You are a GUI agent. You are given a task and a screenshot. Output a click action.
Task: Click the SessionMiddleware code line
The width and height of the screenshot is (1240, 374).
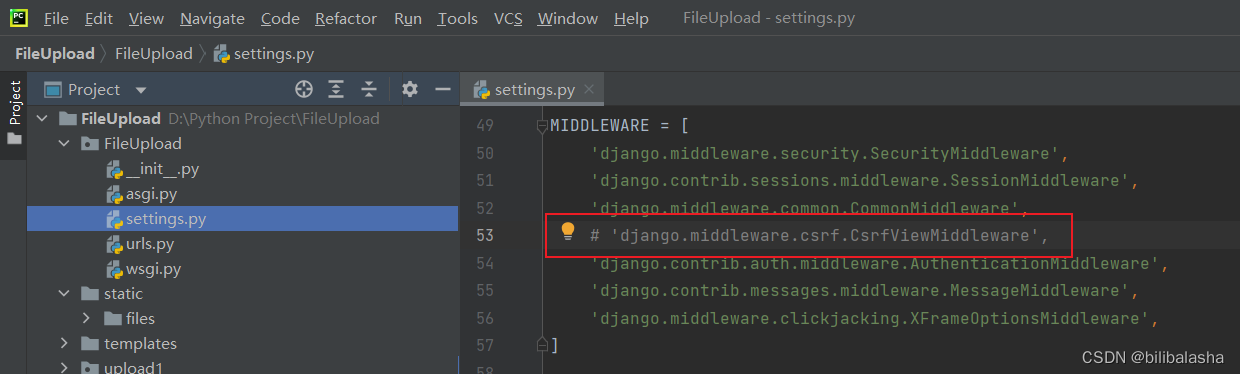(865, 181)
